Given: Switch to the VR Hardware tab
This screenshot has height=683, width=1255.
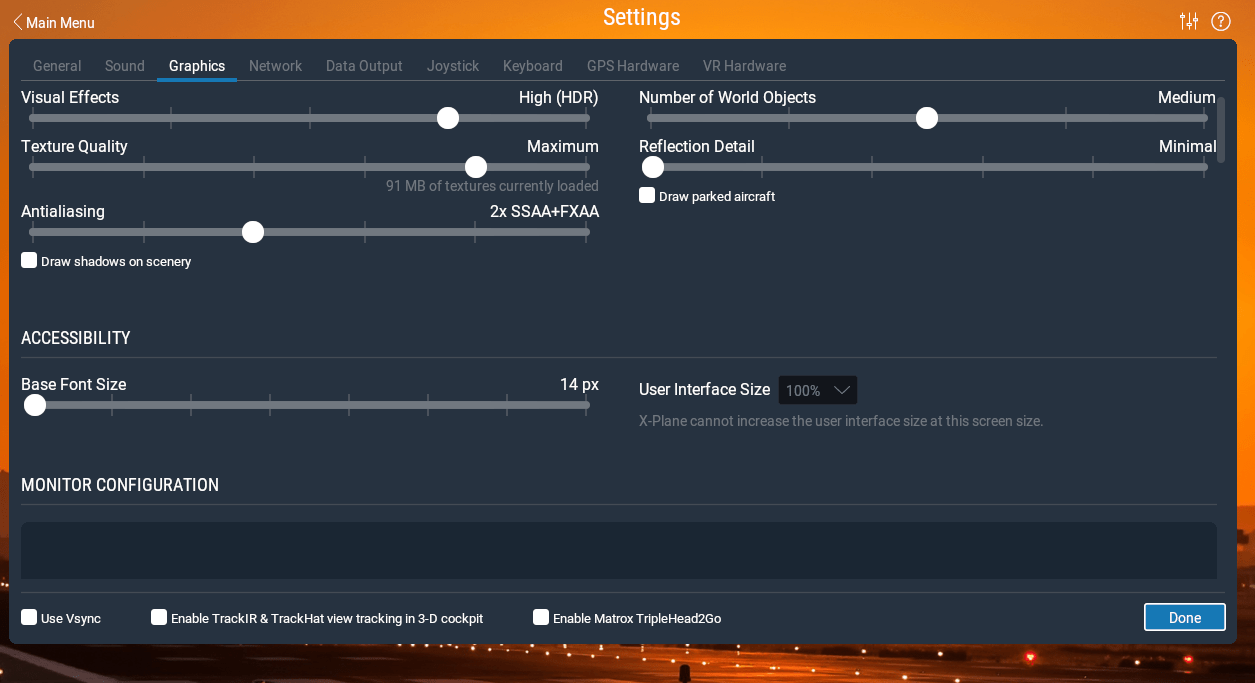Looking at the screenshot, I should coord(744,65).
